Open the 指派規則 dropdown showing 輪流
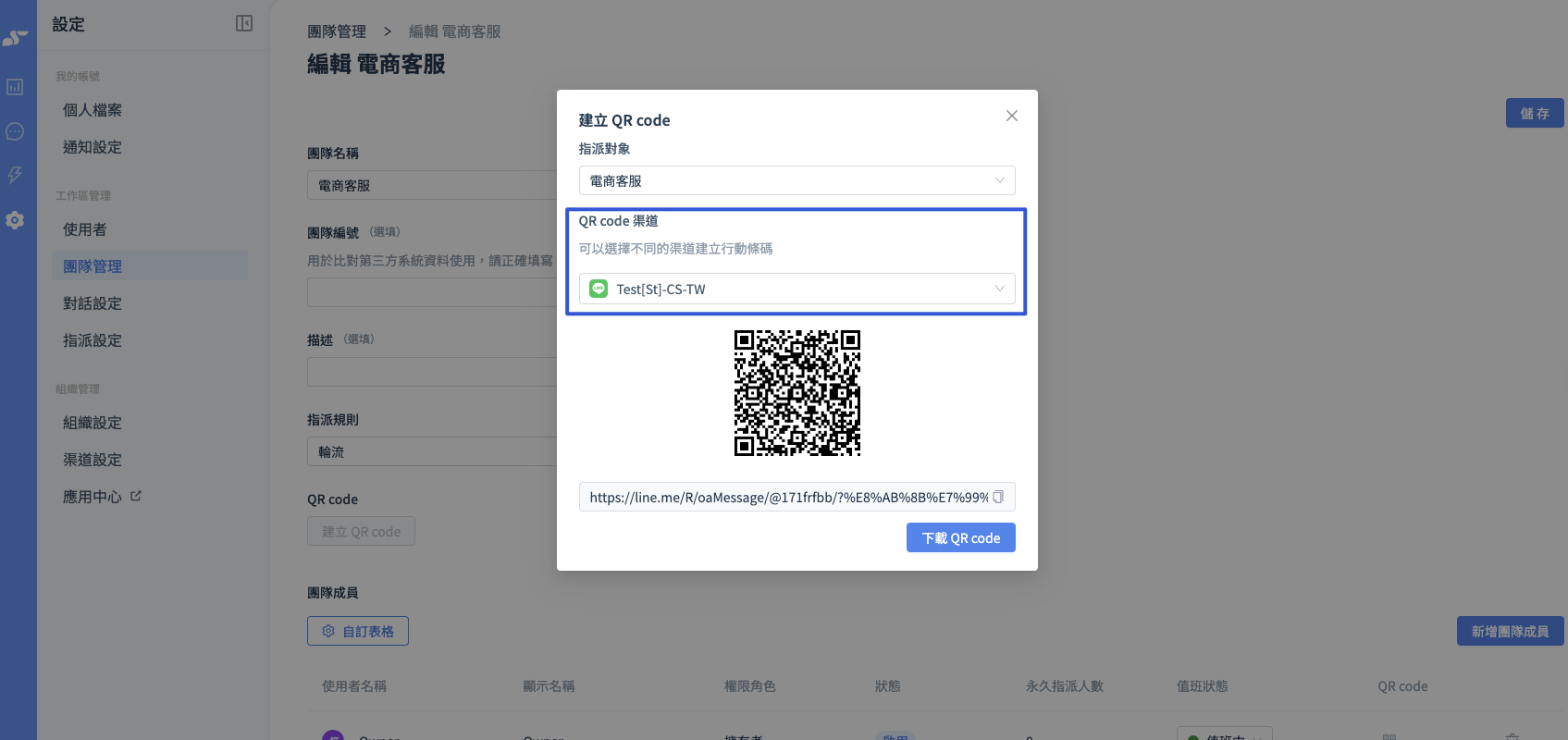 [432, 451]
